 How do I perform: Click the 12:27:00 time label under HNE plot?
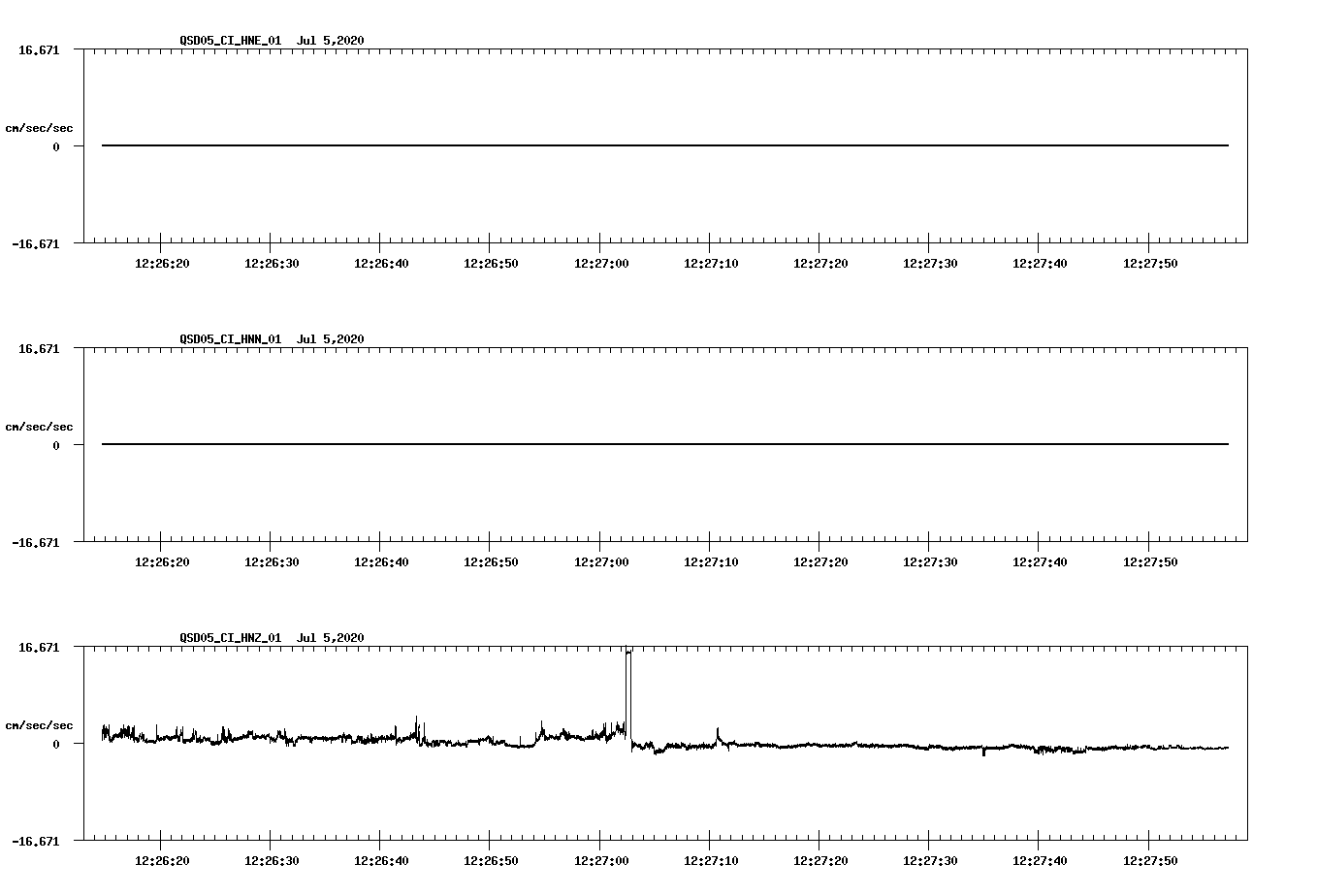pyautogui.click(x=601, y=264)
